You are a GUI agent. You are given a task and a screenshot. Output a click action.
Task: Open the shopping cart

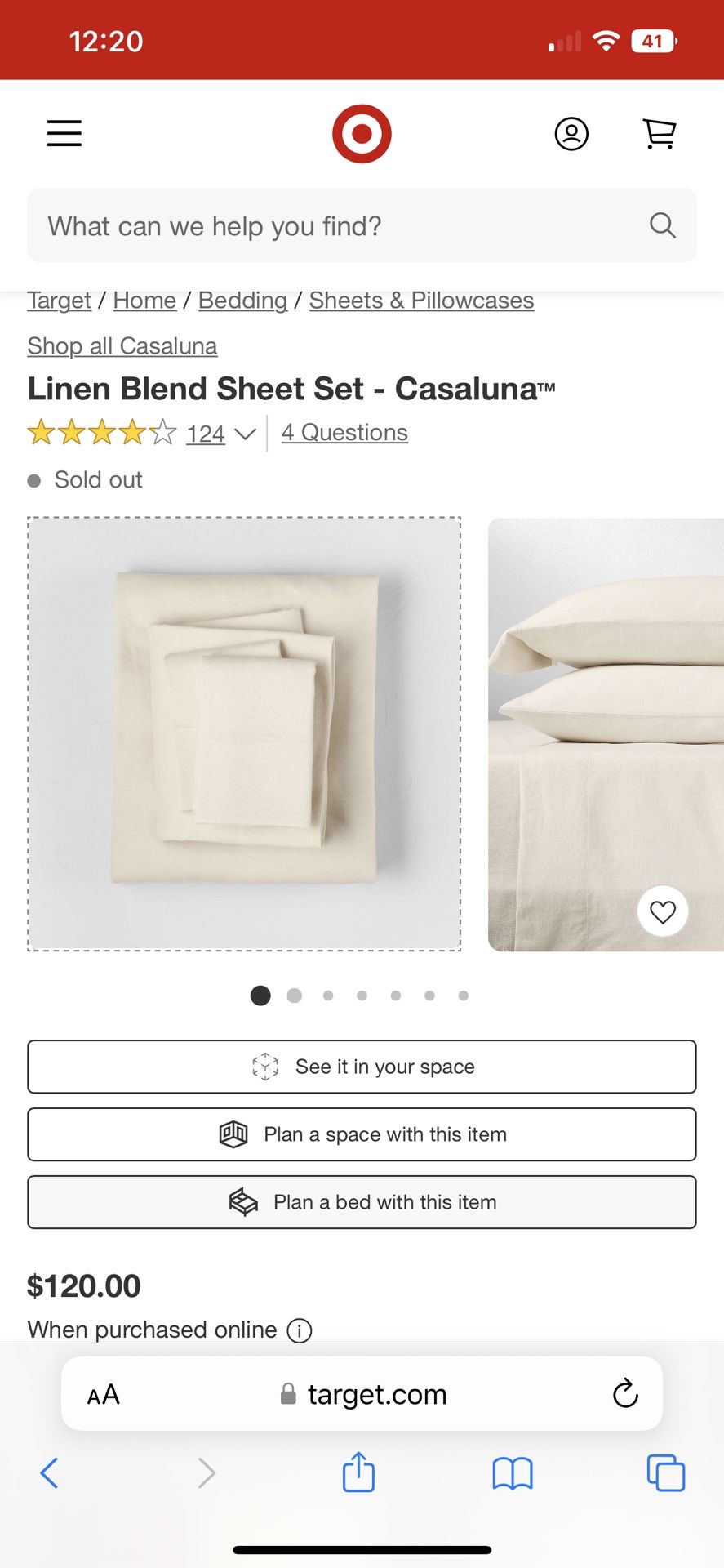[x=660, y=133]
